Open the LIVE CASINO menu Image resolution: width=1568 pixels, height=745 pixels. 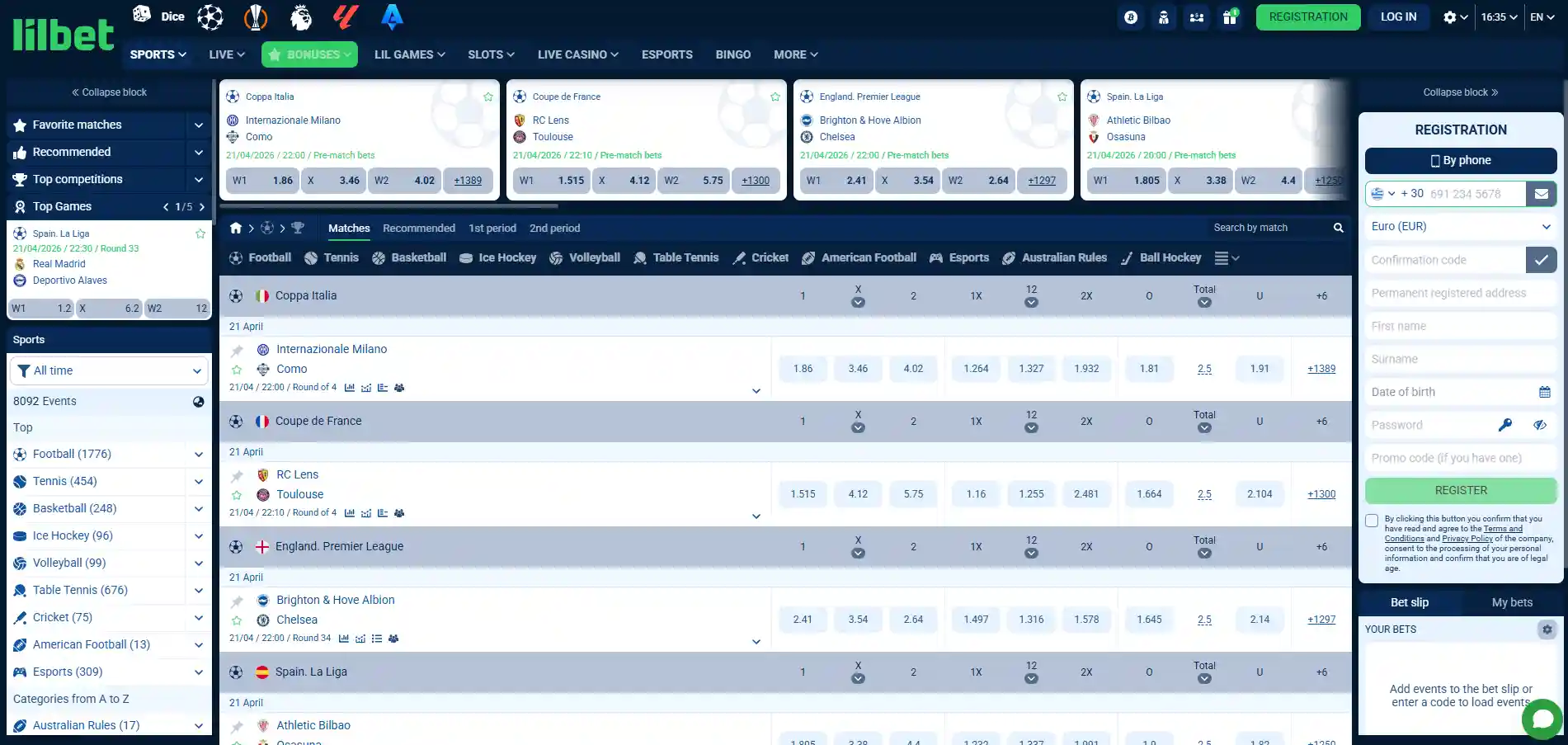(577, 54)
